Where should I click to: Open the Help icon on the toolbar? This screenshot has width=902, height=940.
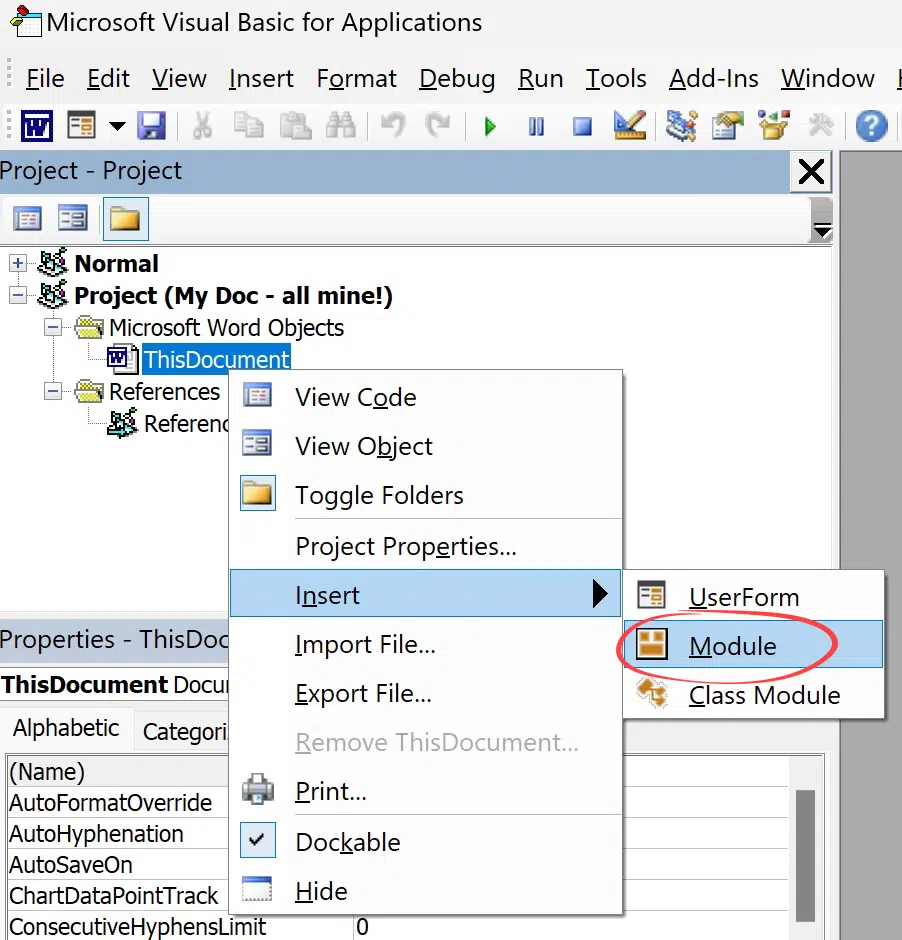869,126
